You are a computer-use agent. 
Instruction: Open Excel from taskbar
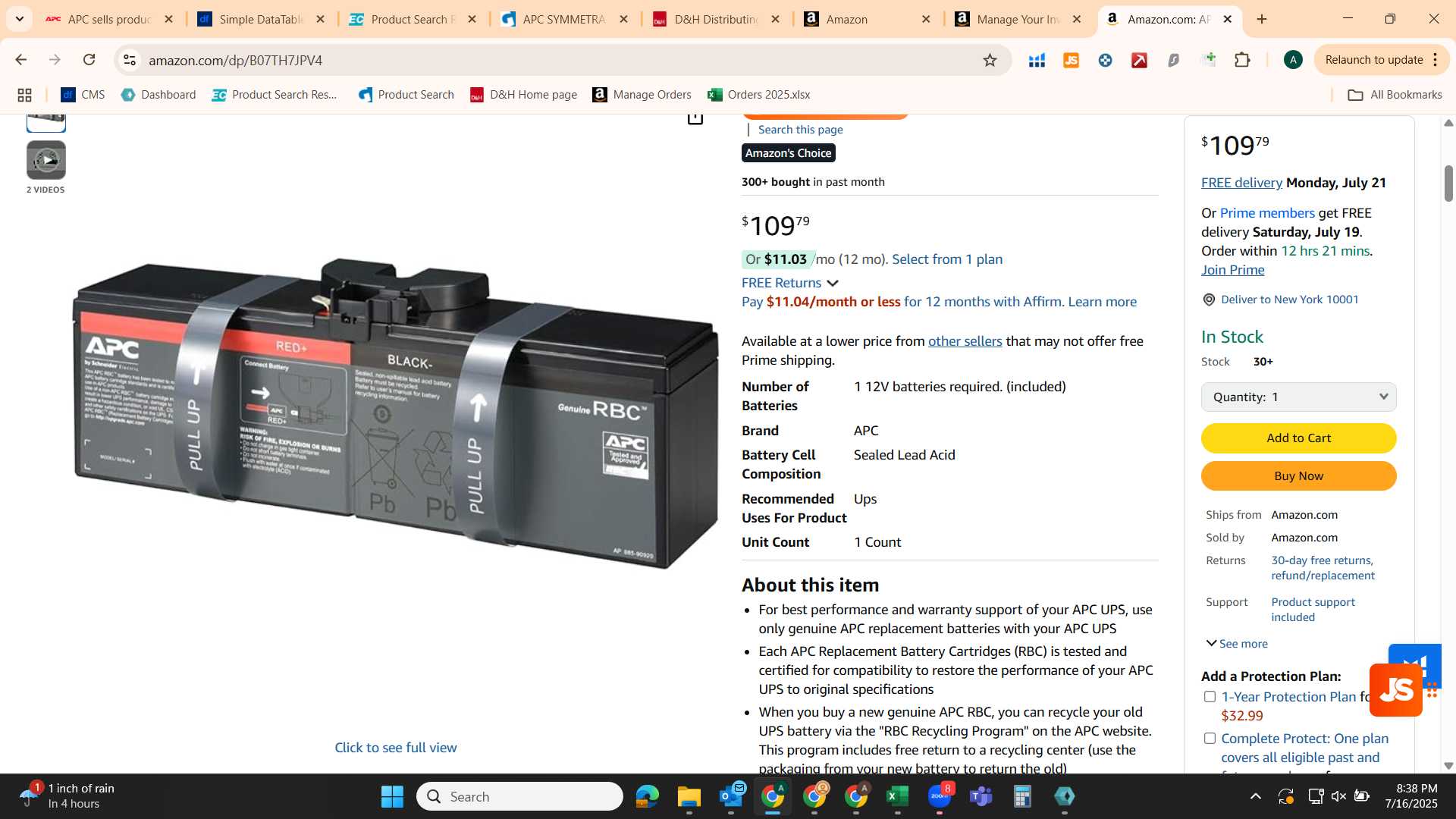(x=897, y=796)
